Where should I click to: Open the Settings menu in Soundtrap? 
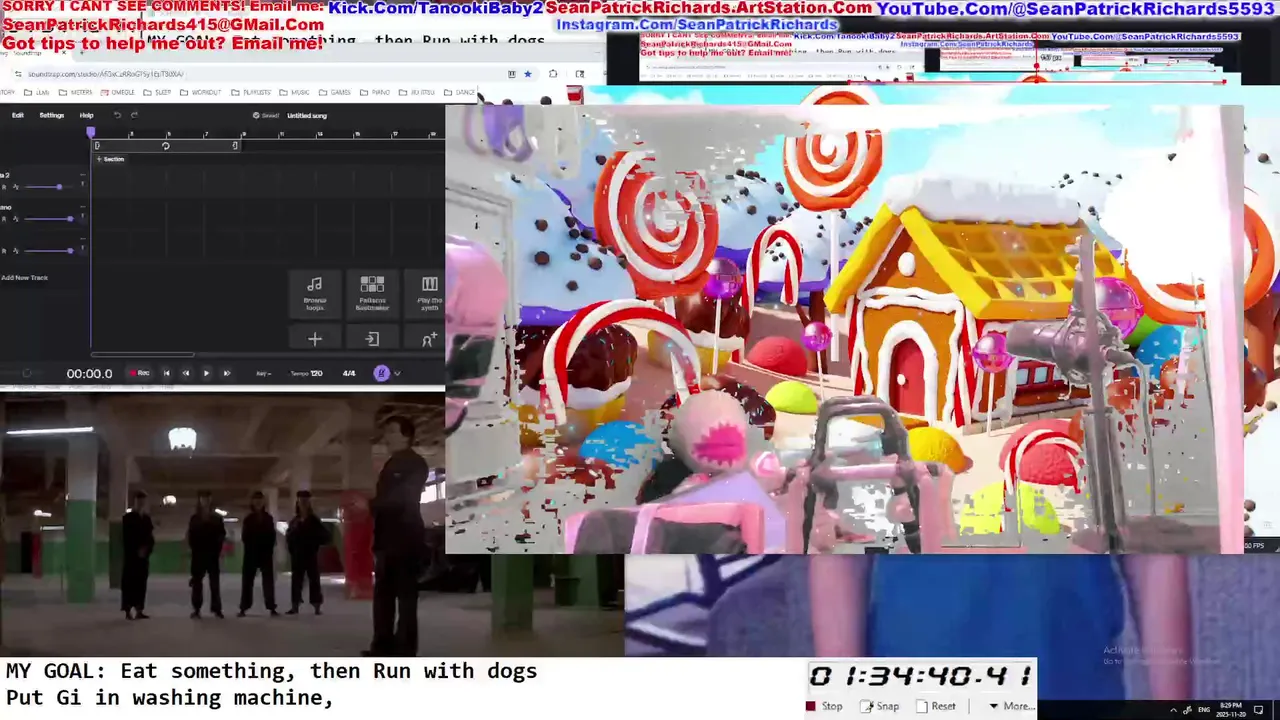tap(52, 115)
